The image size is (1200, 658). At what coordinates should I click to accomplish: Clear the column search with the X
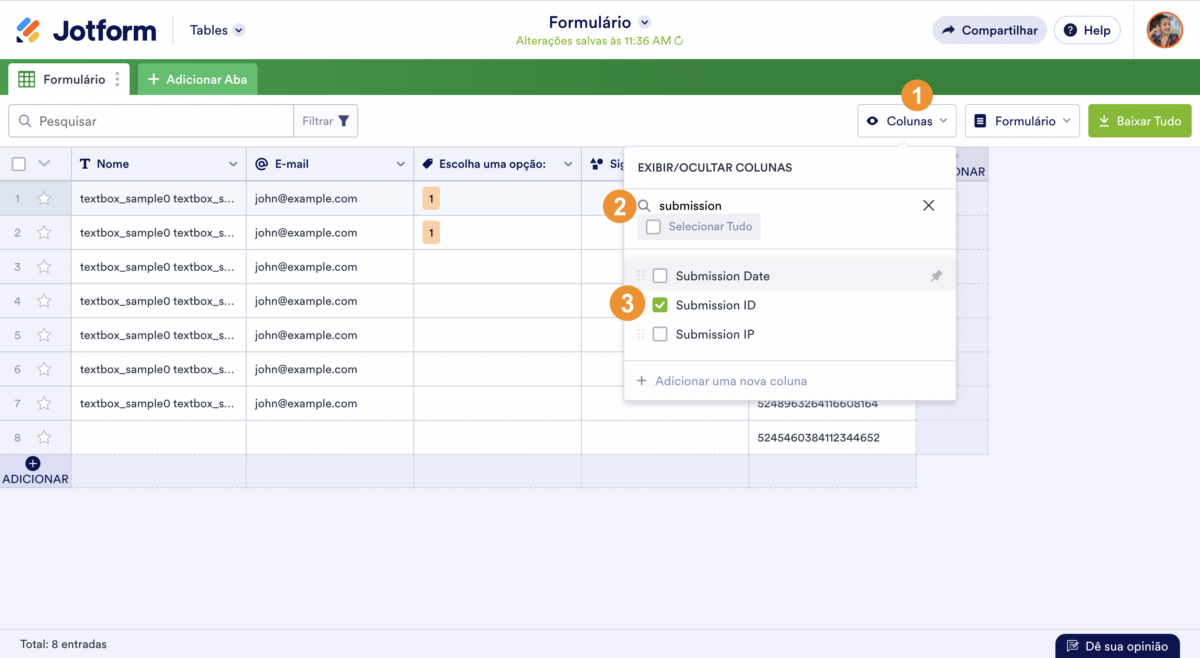[928, 205]
